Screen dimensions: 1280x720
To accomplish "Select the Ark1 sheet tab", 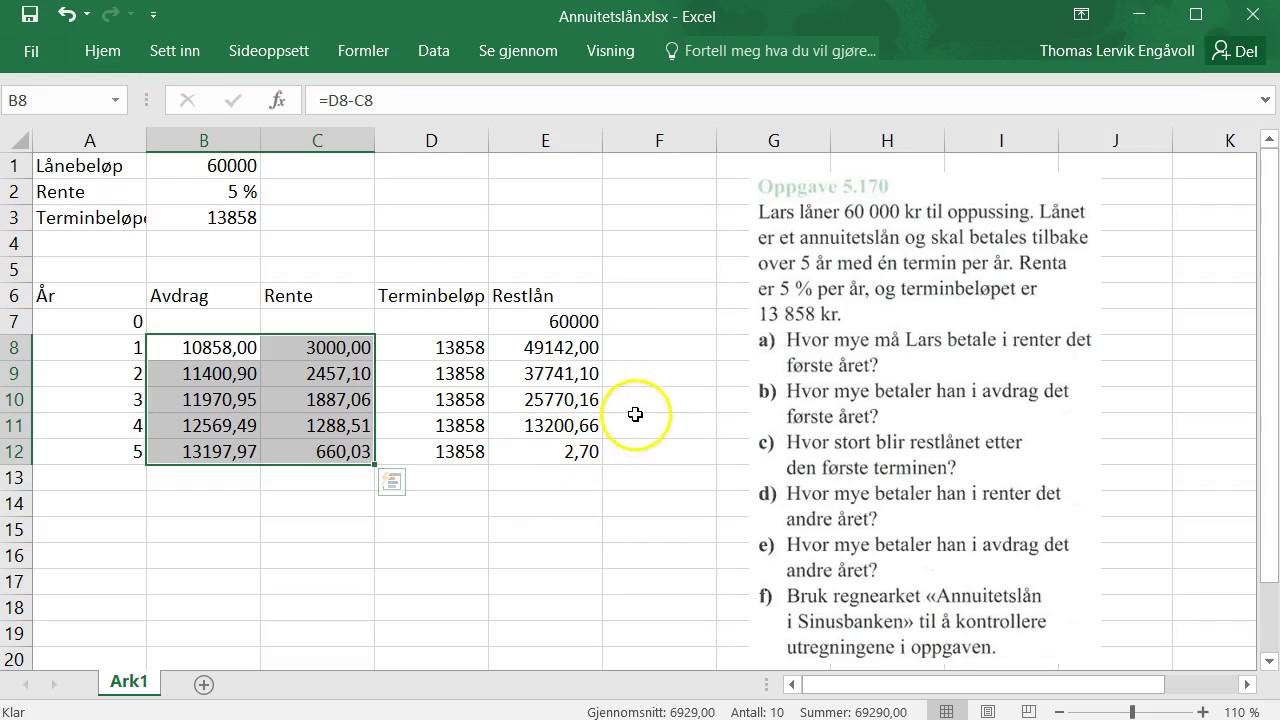I will click(129, 682).
